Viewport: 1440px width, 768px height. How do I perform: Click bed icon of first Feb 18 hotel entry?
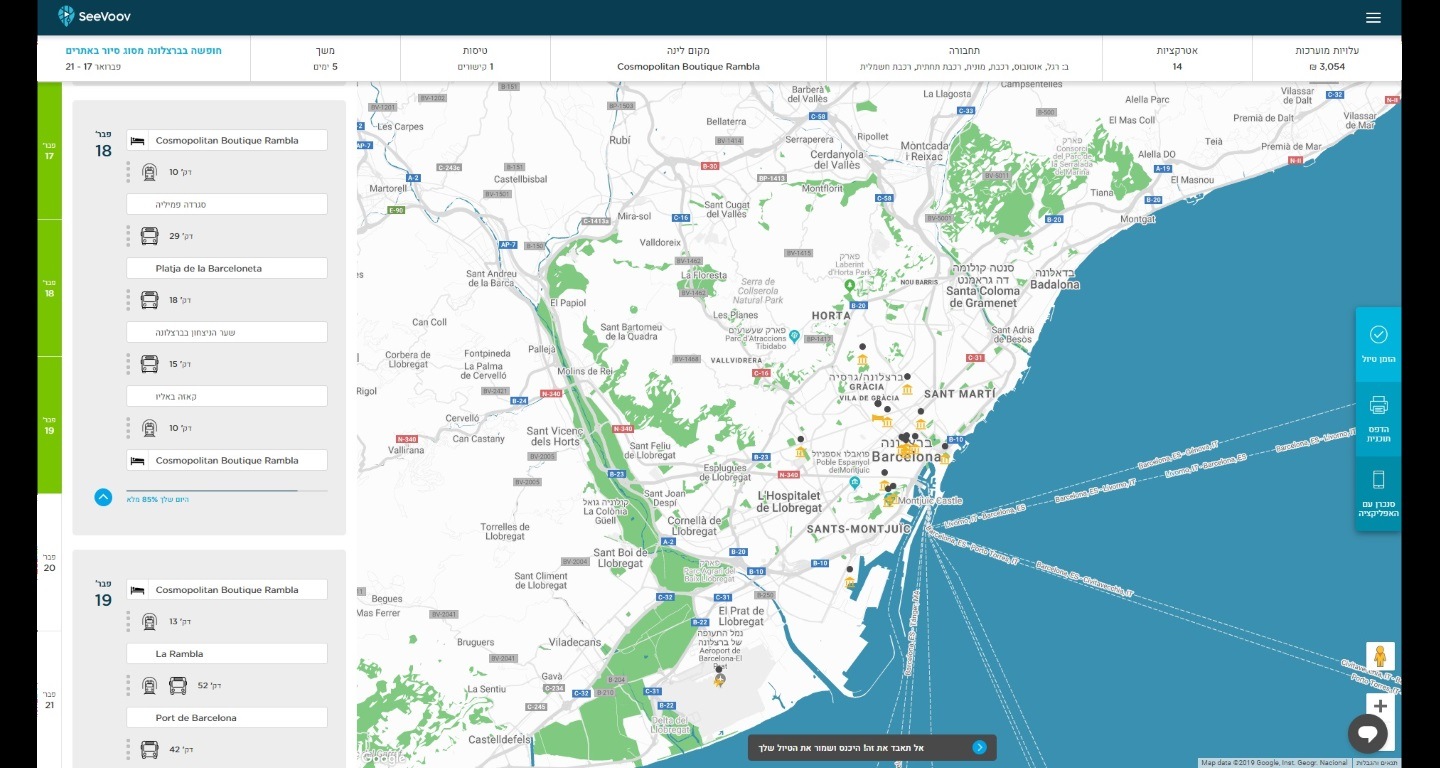[138, 141]
